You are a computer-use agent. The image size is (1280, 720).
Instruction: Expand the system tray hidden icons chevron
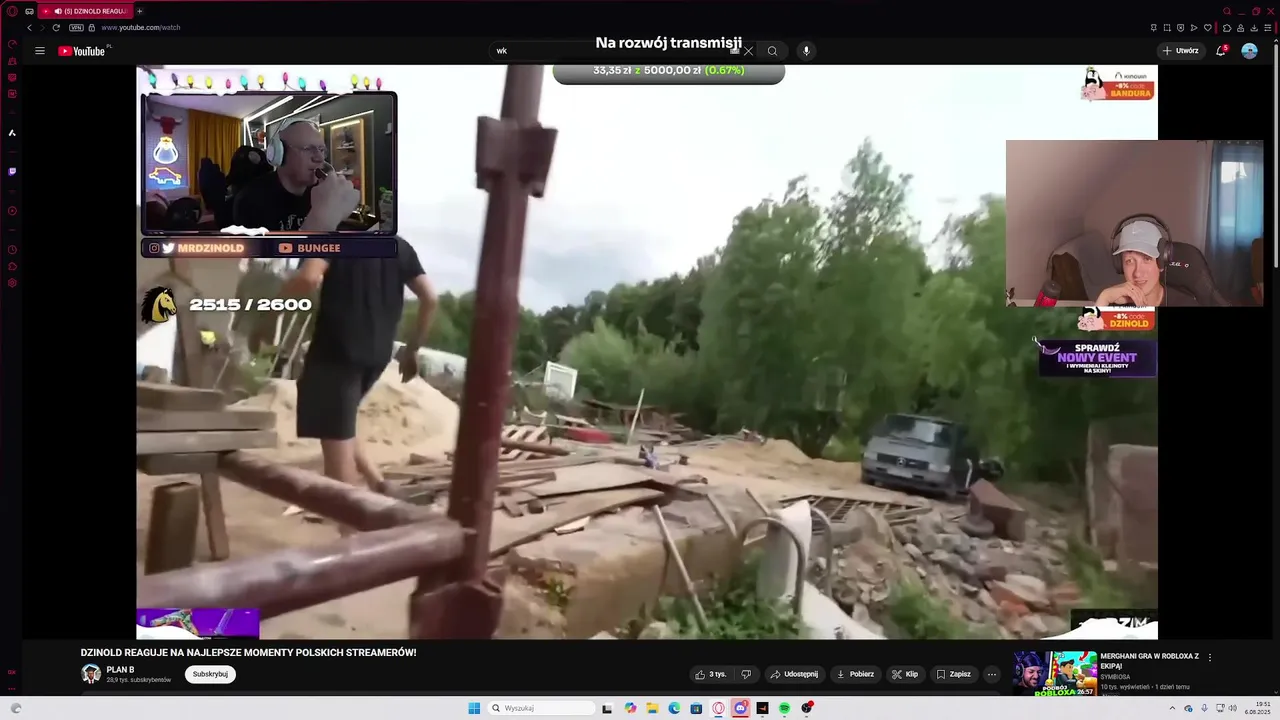[x=1172, y=708]
